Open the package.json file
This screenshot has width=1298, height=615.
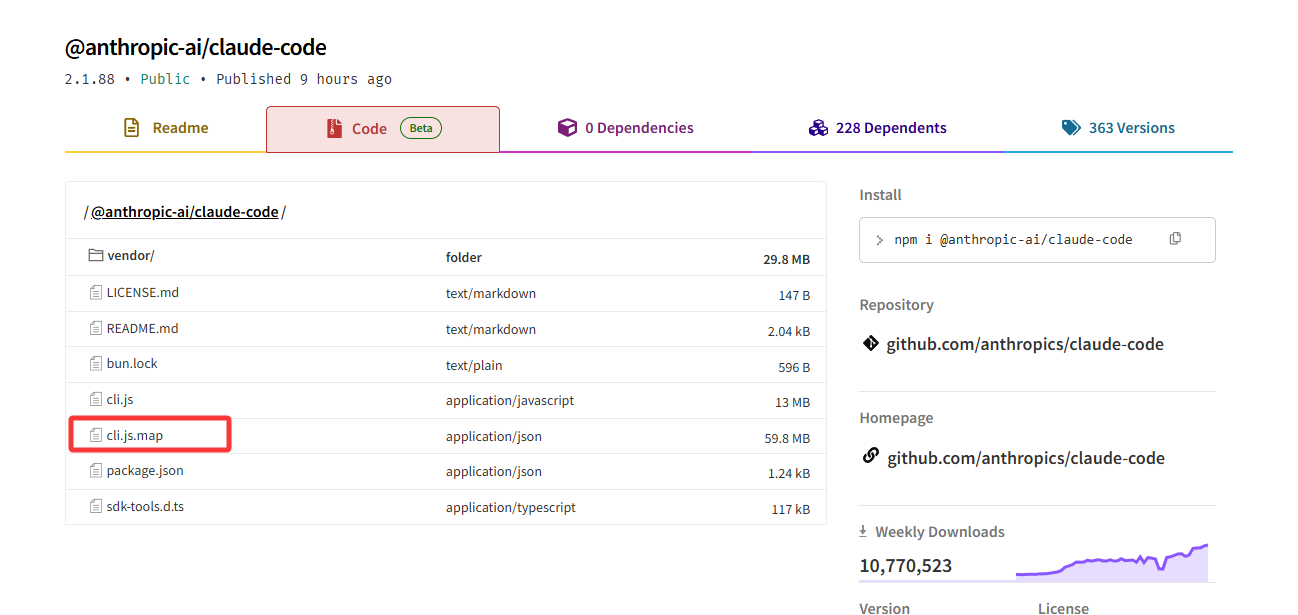[x=145, y=470]
